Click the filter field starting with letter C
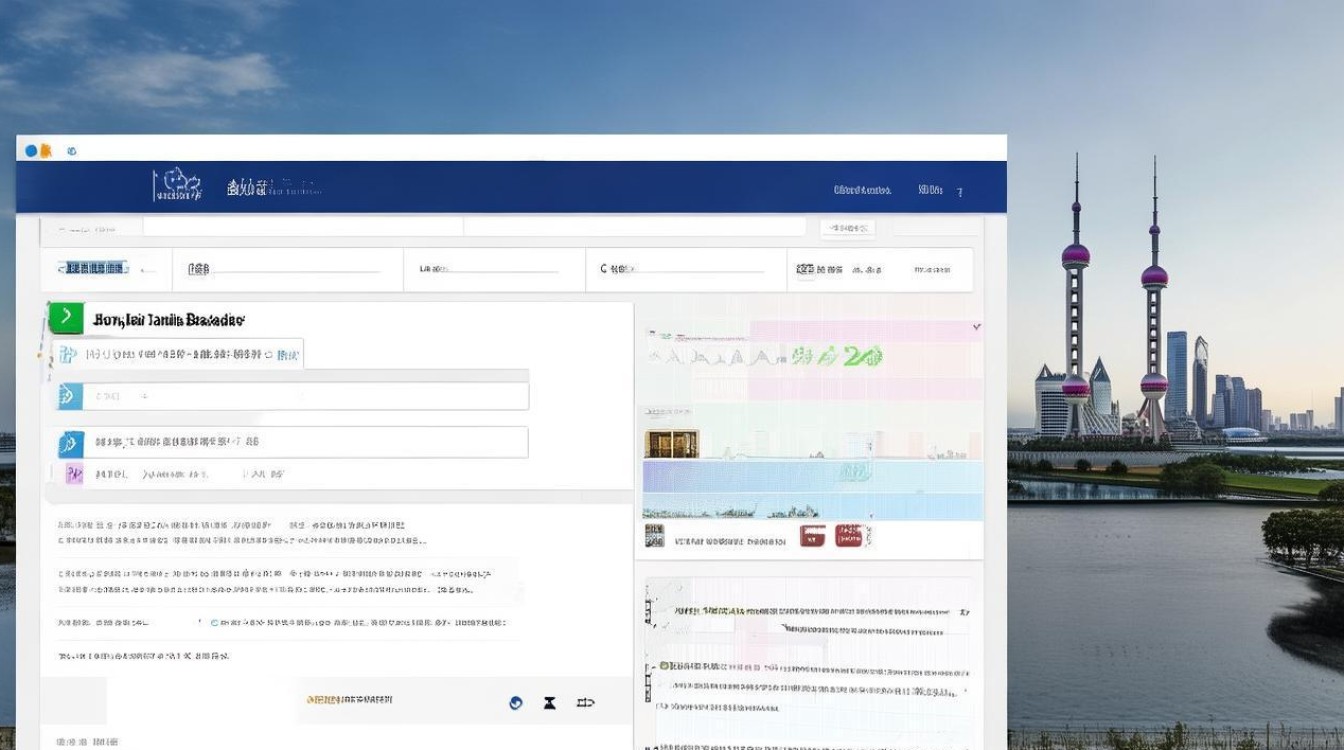Viewport: 1344px width, 750px height. (685, 269)
